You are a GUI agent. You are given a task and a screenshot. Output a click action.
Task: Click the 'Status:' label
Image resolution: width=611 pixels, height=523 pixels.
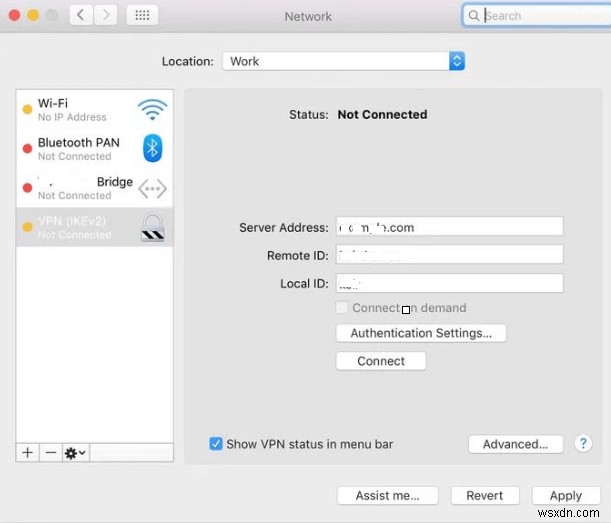[309, 115]
